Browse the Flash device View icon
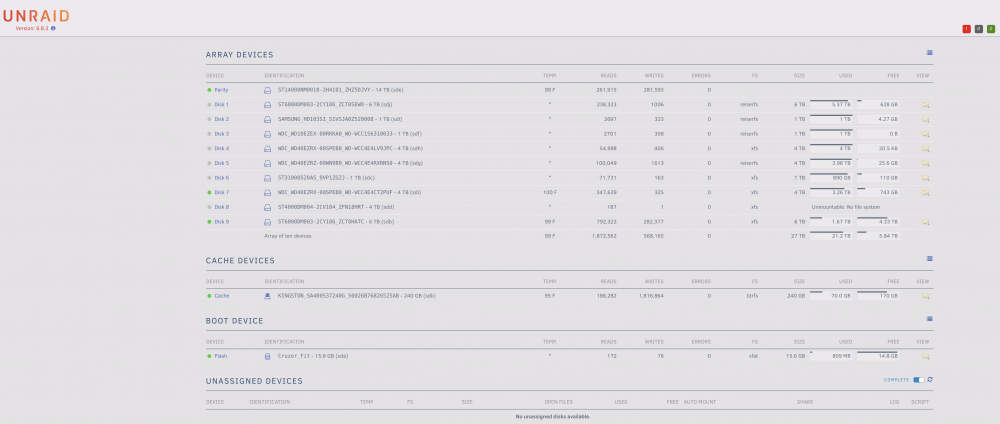The height and width of the screenshot is (424, 1000). pos(925,356)
